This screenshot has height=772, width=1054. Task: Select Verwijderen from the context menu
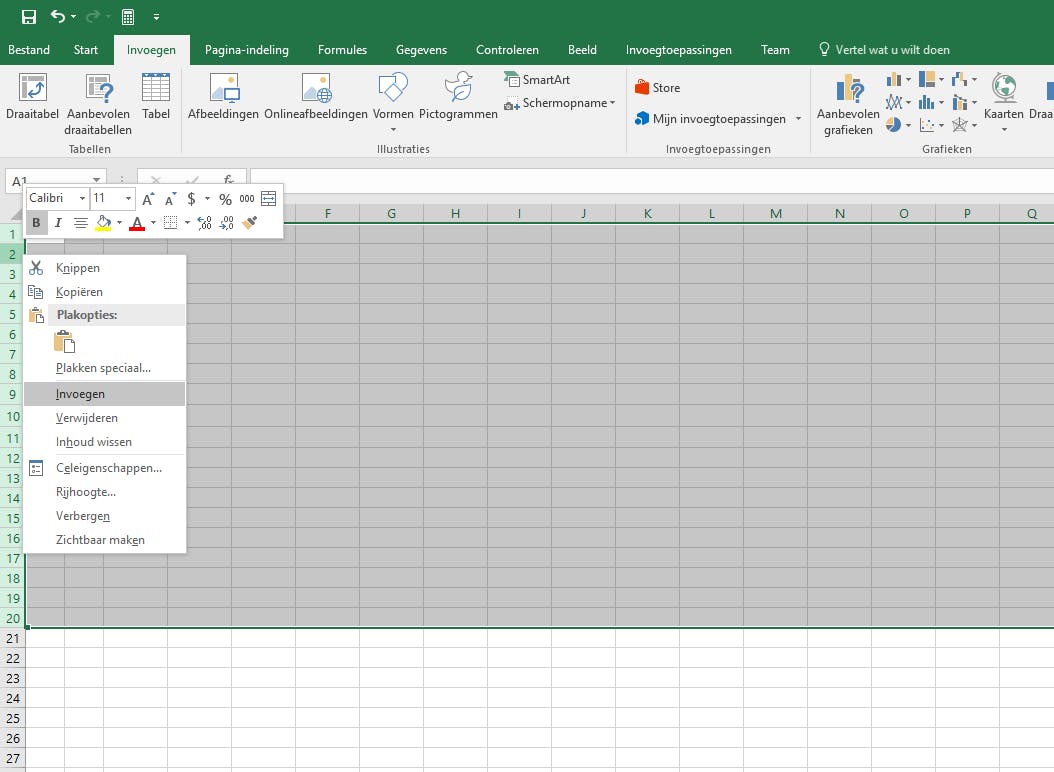click(x=86, y=418)
